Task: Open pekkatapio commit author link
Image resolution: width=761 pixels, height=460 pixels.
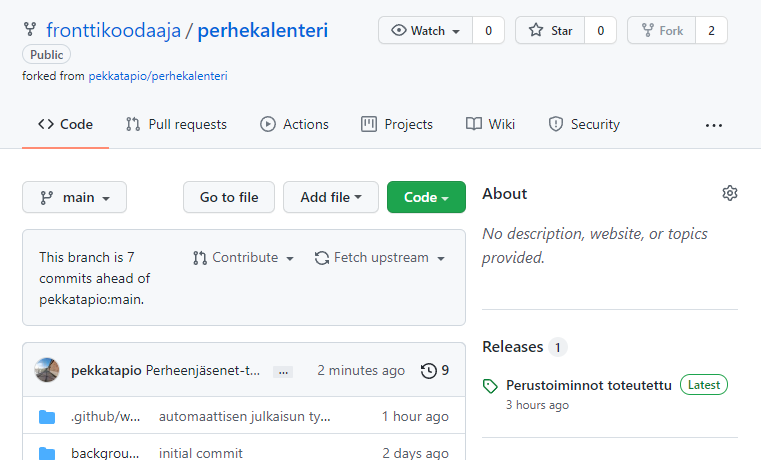Action: pos(106,371)
